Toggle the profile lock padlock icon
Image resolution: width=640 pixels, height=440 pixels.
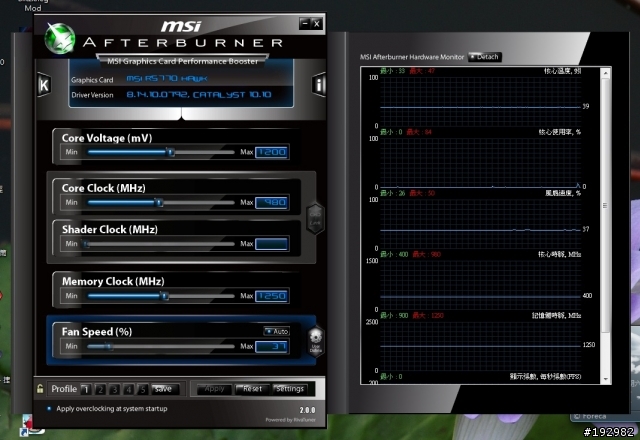40,389
